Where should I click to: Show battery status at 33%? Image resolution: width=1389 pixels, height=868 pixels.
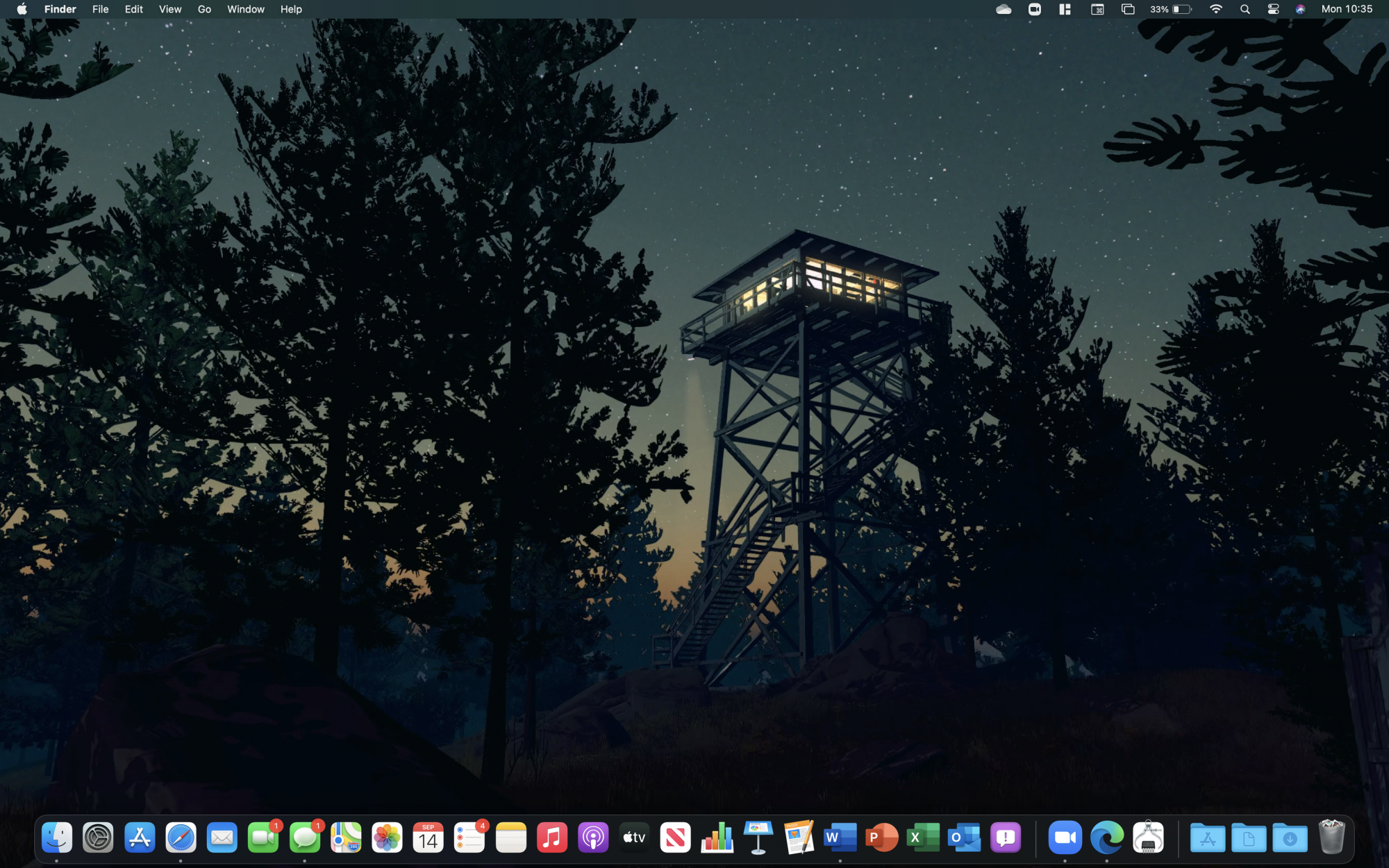1171,9
